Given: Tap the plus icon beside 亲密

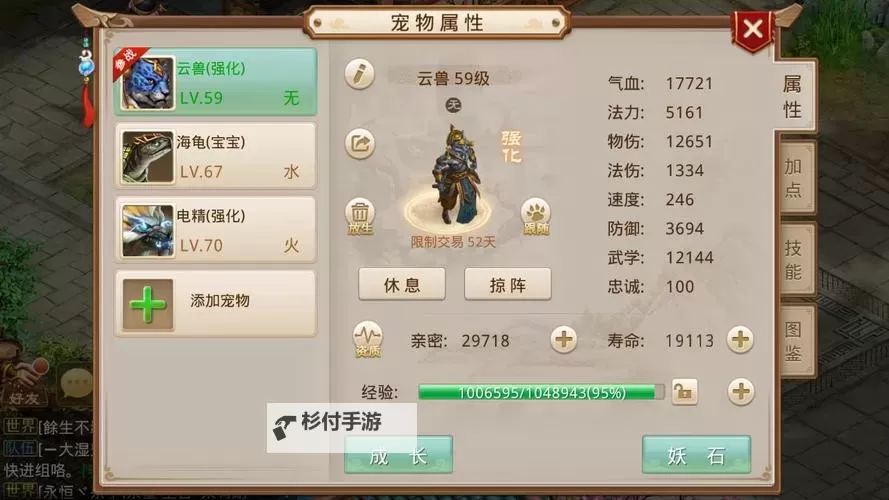Looking at the screenshot, I should coord(564,340).
